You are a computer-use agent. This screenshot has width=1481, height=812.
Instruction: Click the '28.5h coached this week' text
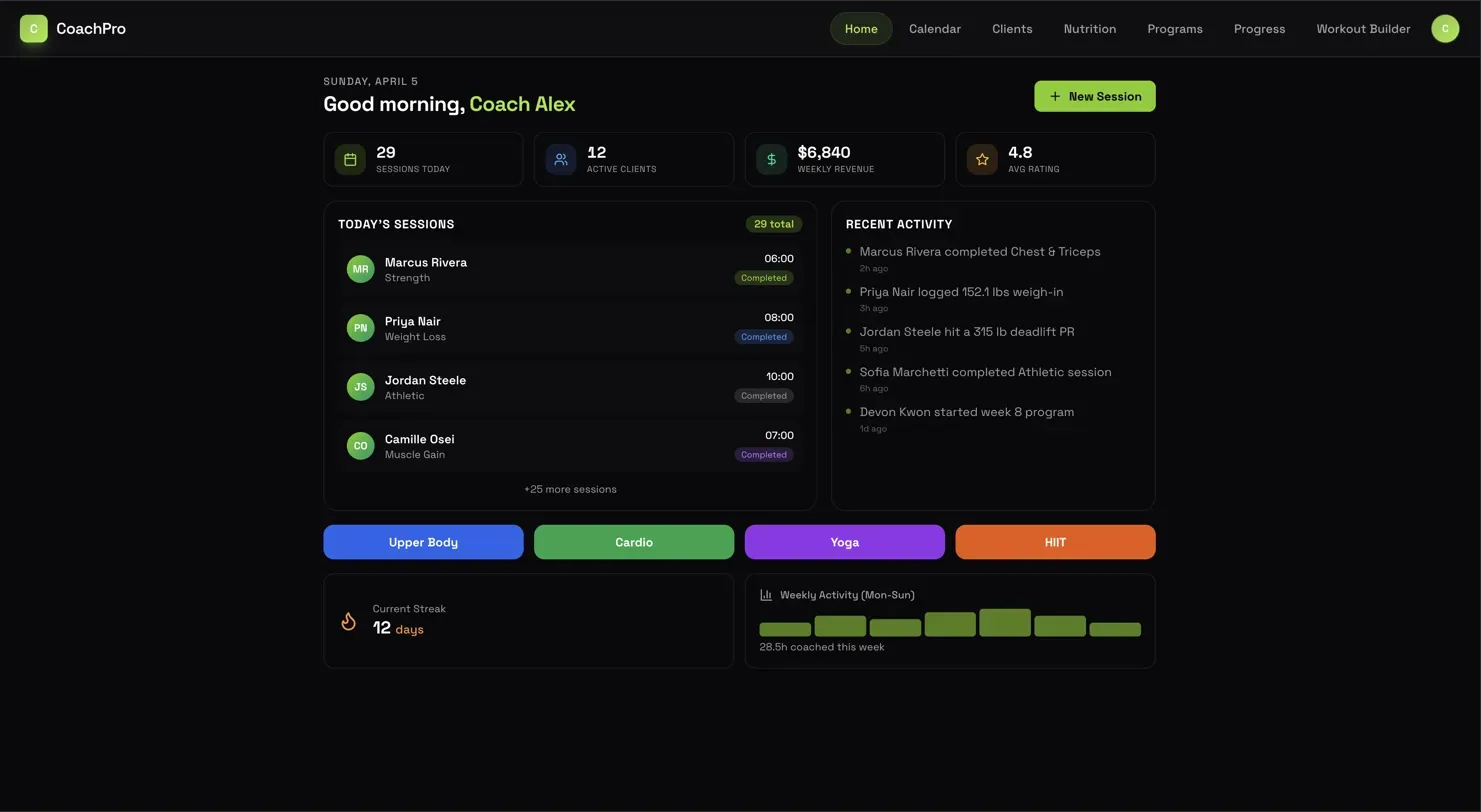[x=822, y=647]
